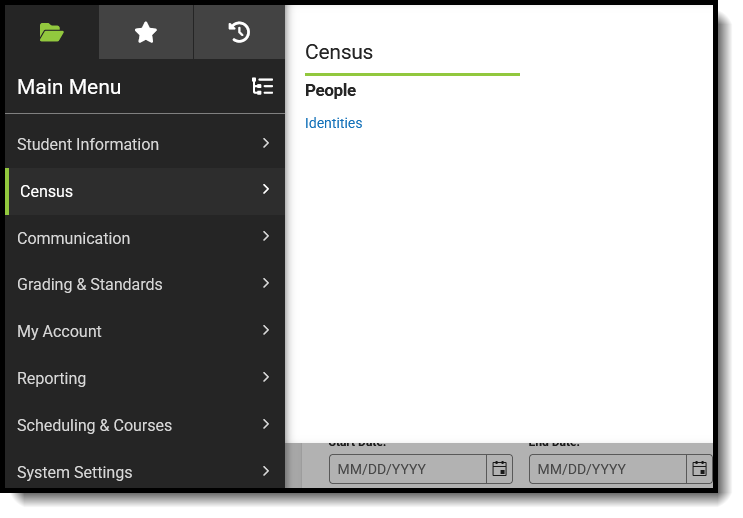The image size is (743, 518).
Task: Expand Grading & Standards chevron arrow
Action: 266,283
